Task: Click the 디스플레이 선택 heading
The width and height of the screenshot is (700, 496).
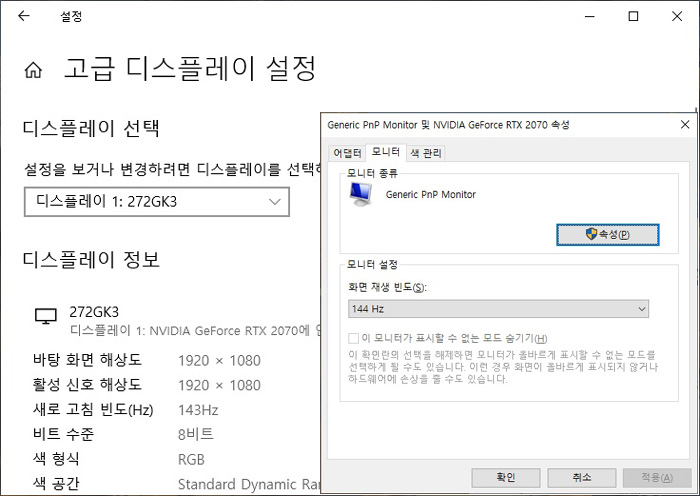Action: click(92, 129)
